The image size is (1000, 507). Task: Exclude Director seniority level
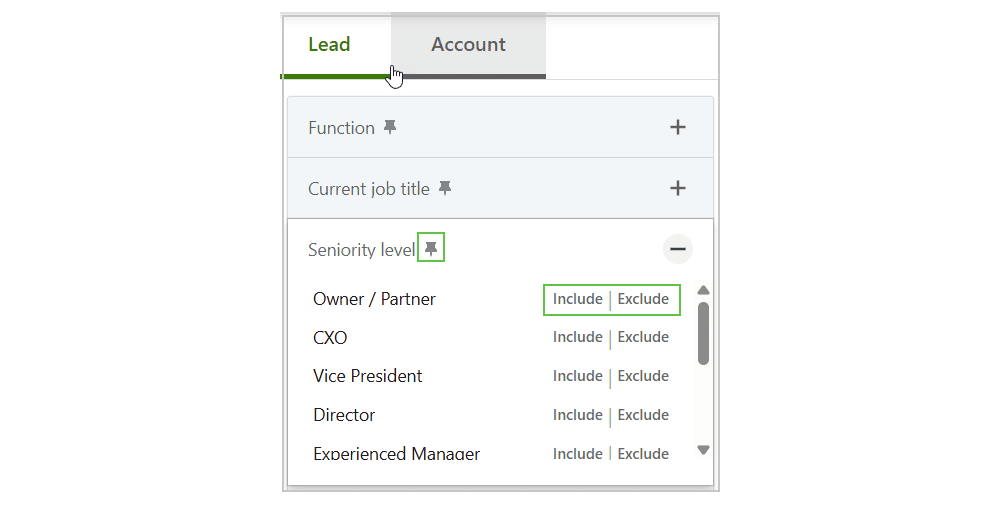click(x=643, y=415)
